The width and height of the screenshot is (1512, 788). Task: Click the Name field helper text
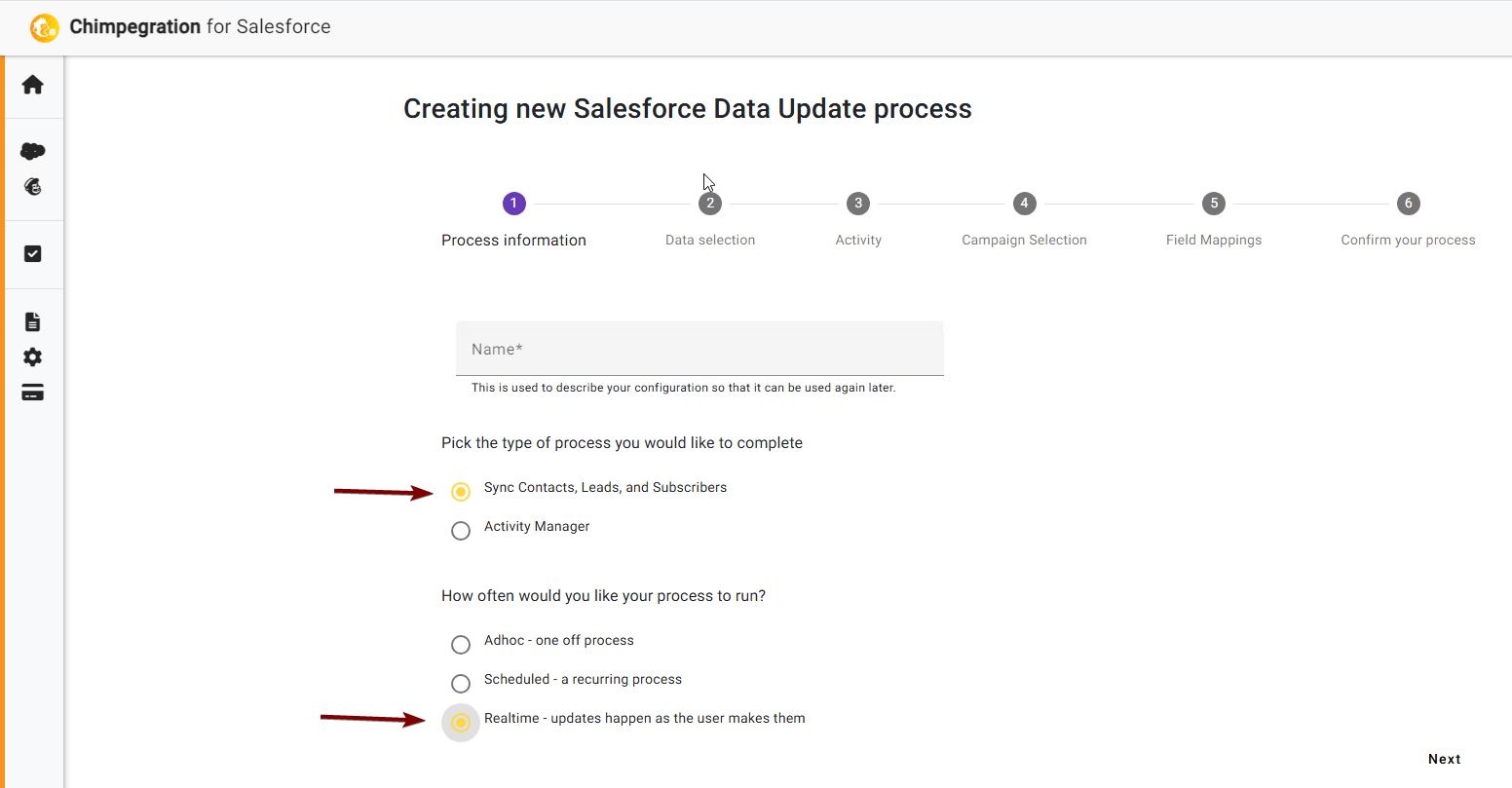684,388
